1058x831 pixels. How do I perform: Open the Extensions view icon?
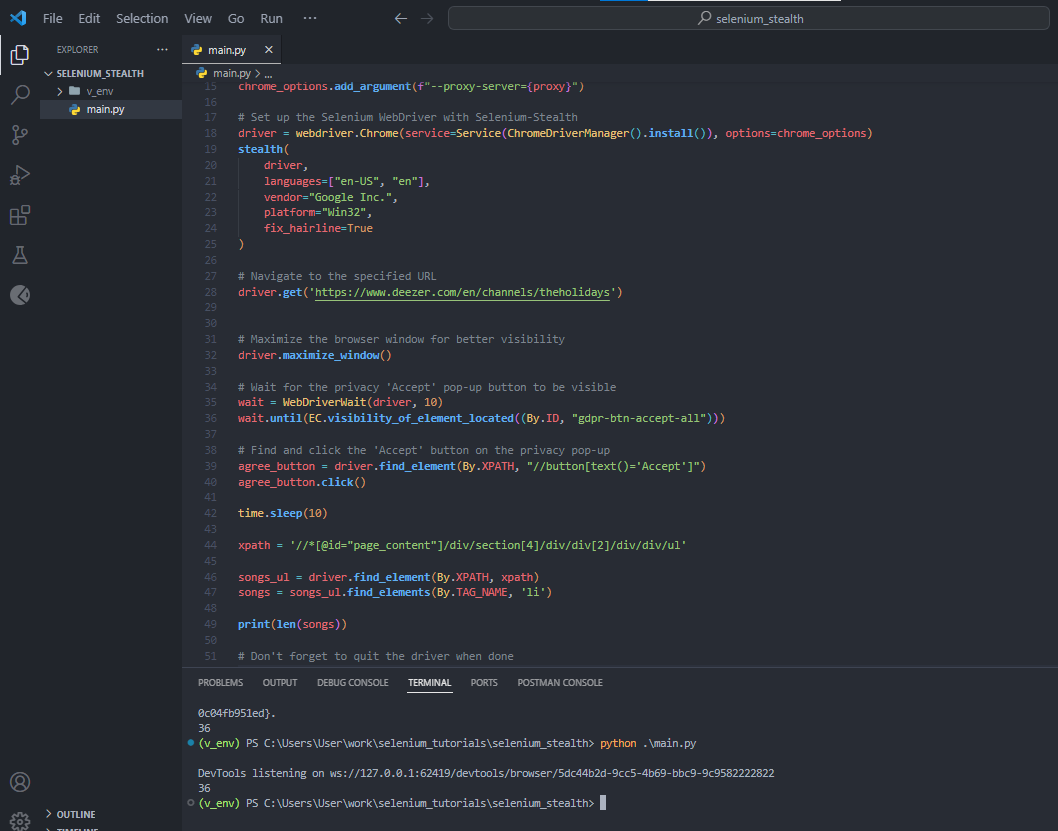20,215
